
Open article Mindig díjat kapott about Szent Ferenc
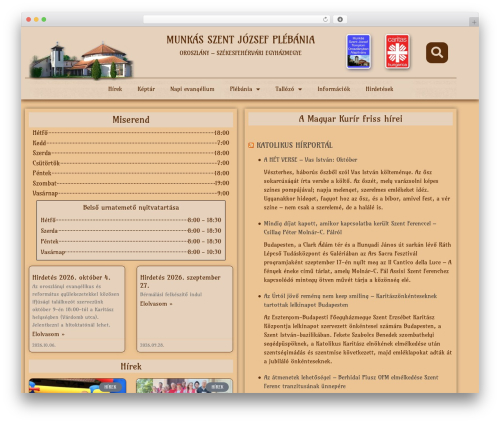click(350, 228)
